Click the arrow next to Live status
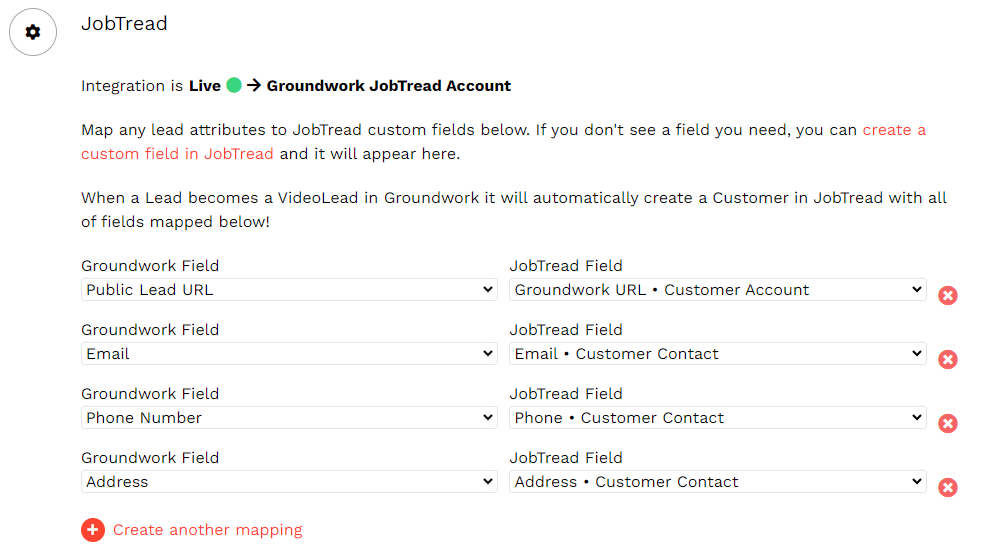Viewport: 985px width, 555px height. 254,86
